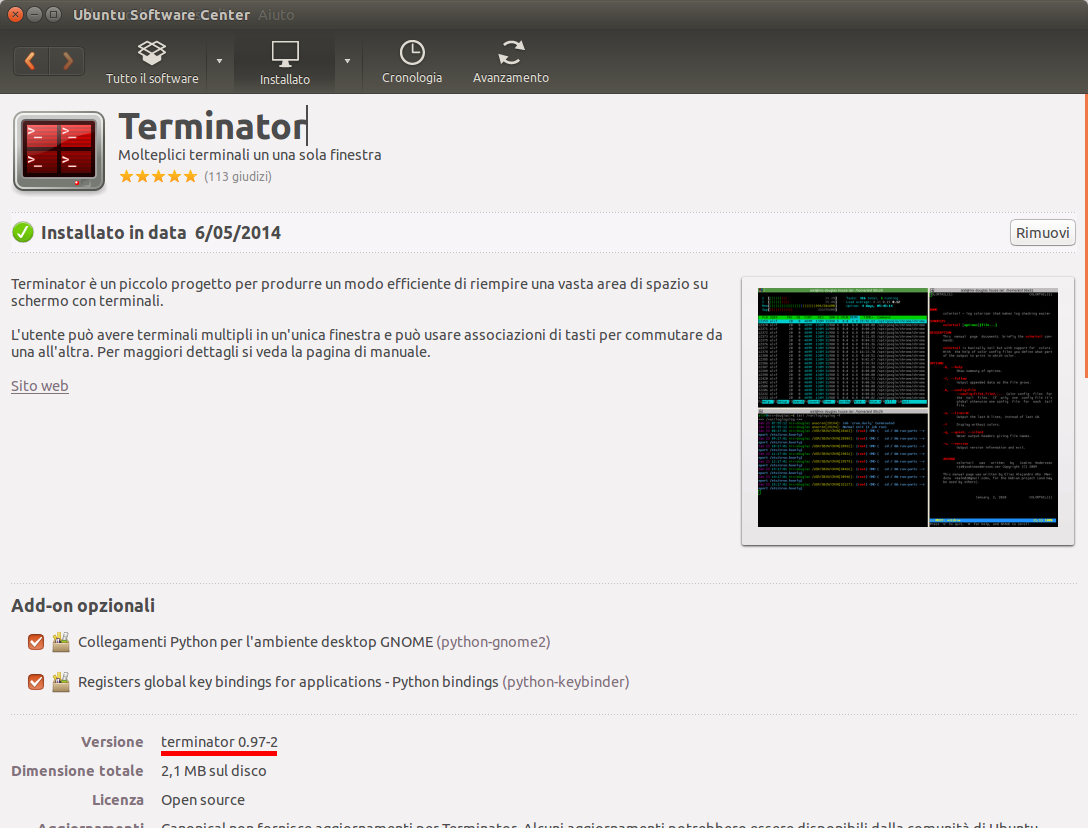This screenshot has height=828, width=1088.
Task: Uncheck the python-keybinder add-on checkbox
Action: [x=36, y=682]
